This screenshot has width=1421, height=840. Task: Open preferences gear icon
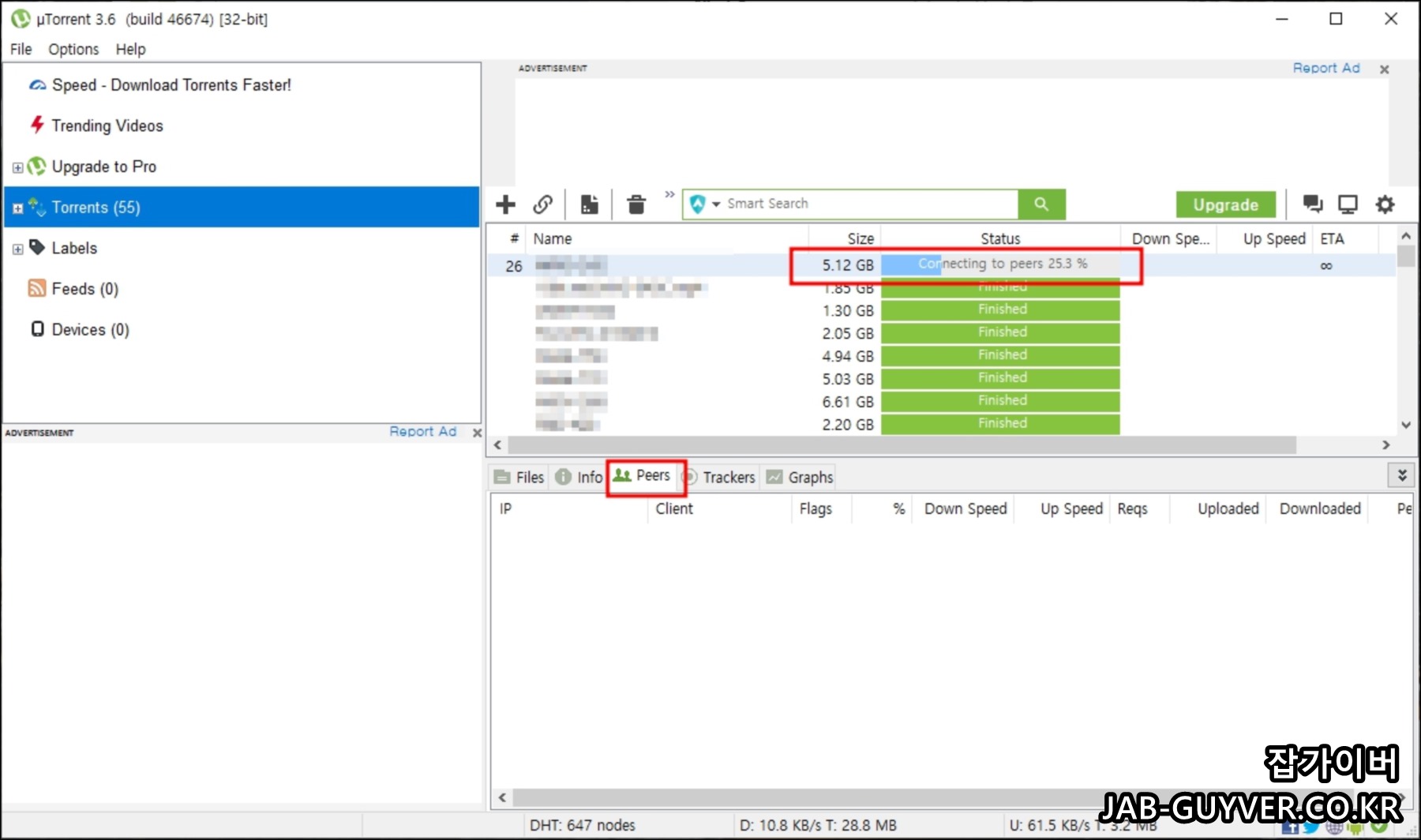(x=1385, y=204)
